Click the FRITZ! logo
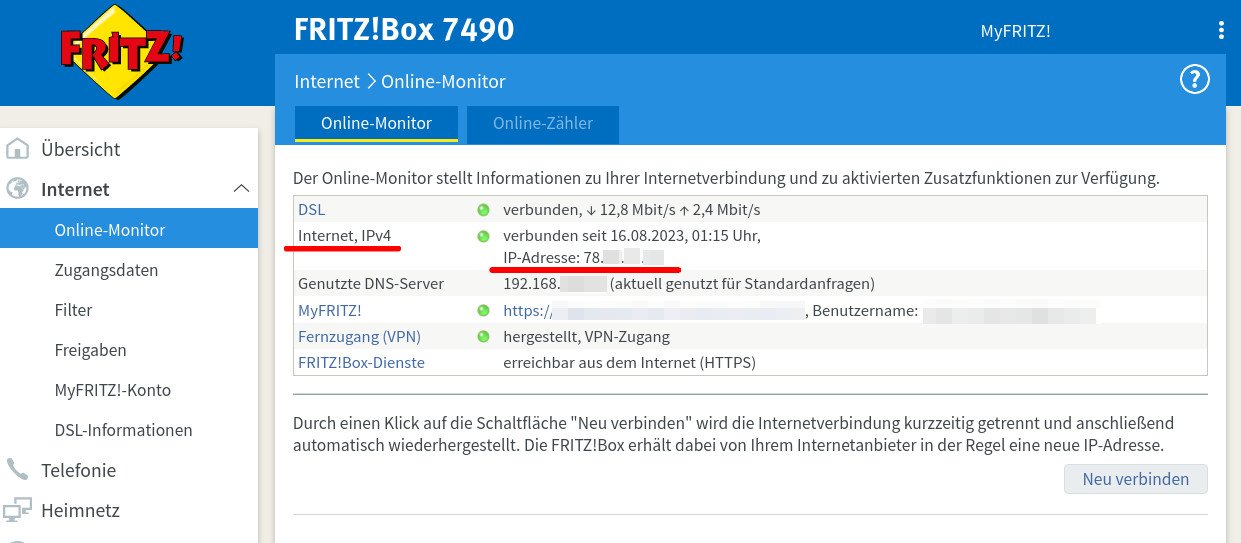 pos(123,51)
